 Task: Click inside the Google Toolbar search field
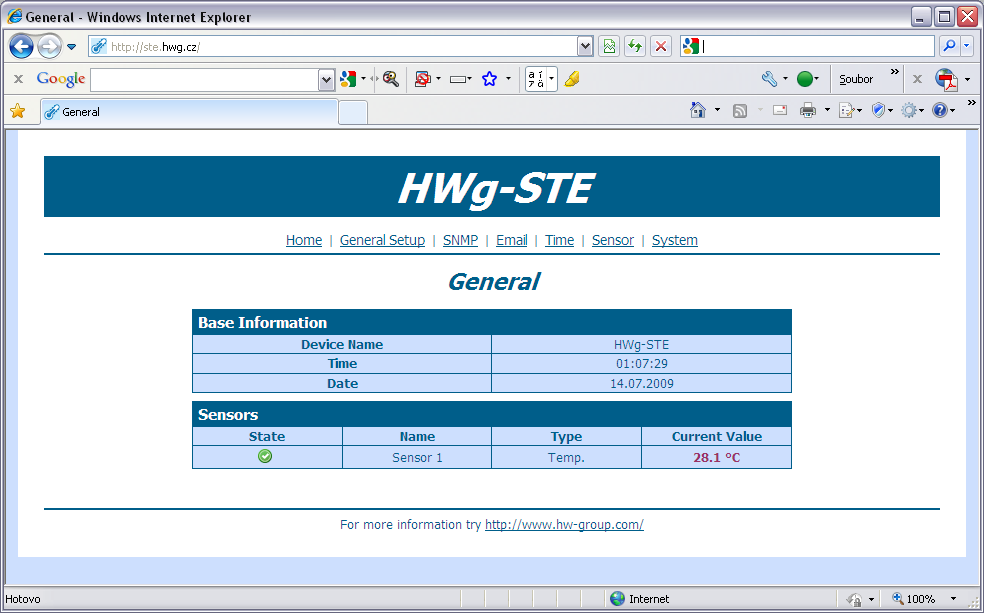click(x=205, y=80)
